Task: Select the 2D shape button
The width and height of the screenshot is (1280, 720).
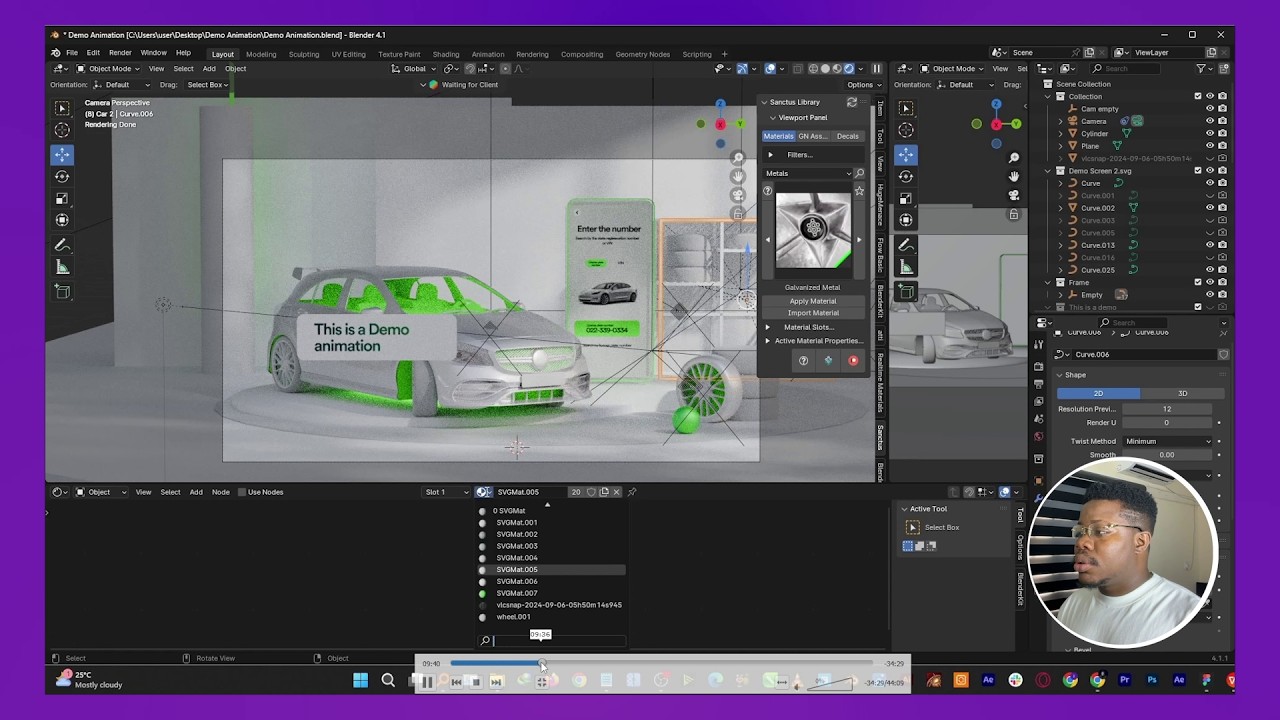Action: [x=1098, y=394]
